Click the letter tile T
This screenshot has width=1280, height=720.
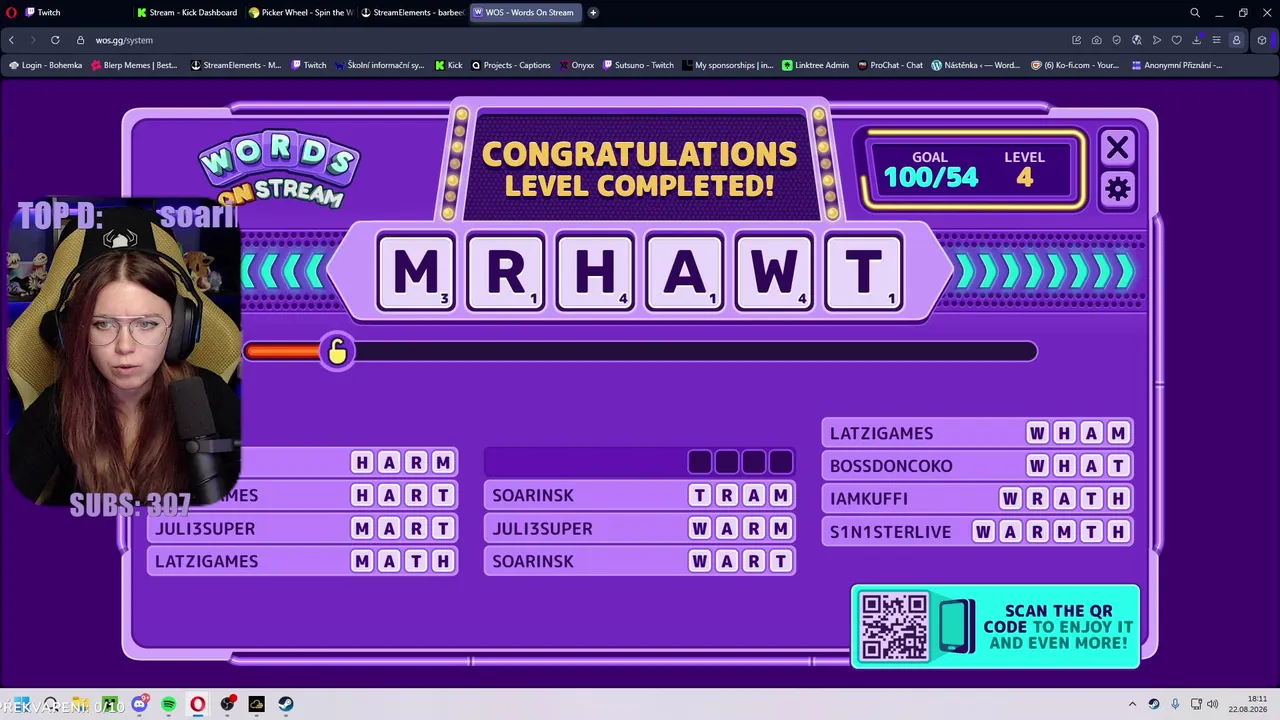[864, 272]
